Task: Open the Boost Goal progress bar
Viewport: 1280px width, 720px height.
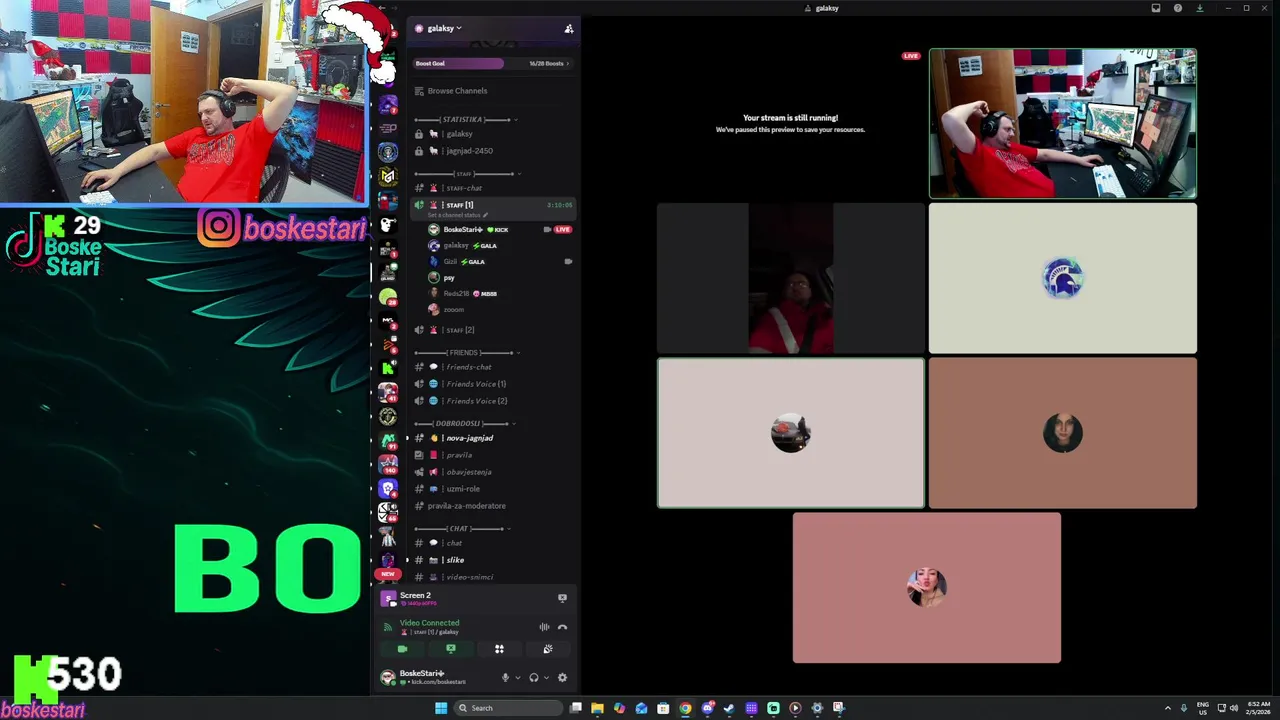Action: click(x=492, y=63)
